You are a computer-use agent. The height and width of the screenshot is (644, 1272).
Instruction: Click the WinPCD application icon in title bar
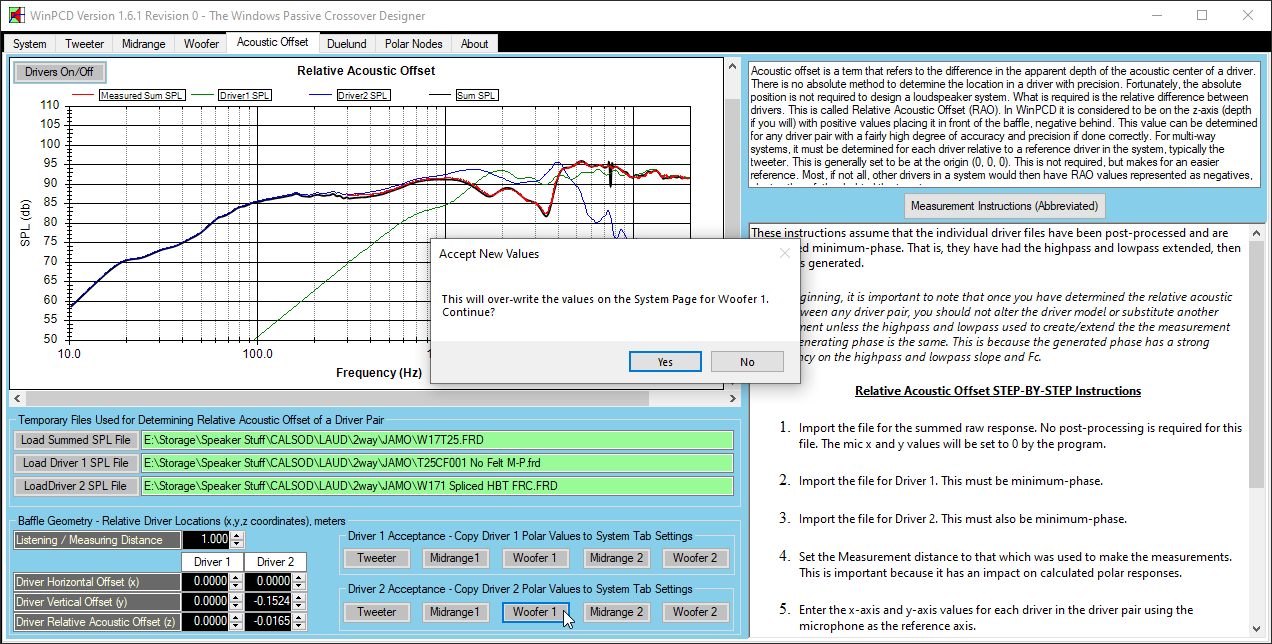[16, 16]
